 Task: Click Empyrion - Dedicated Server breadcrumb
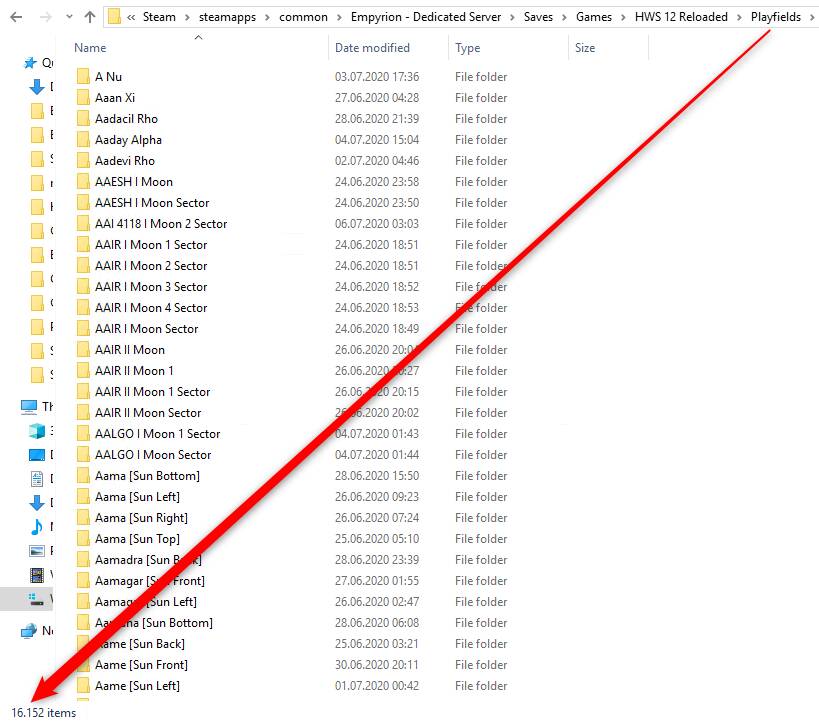tap(426, 17)
